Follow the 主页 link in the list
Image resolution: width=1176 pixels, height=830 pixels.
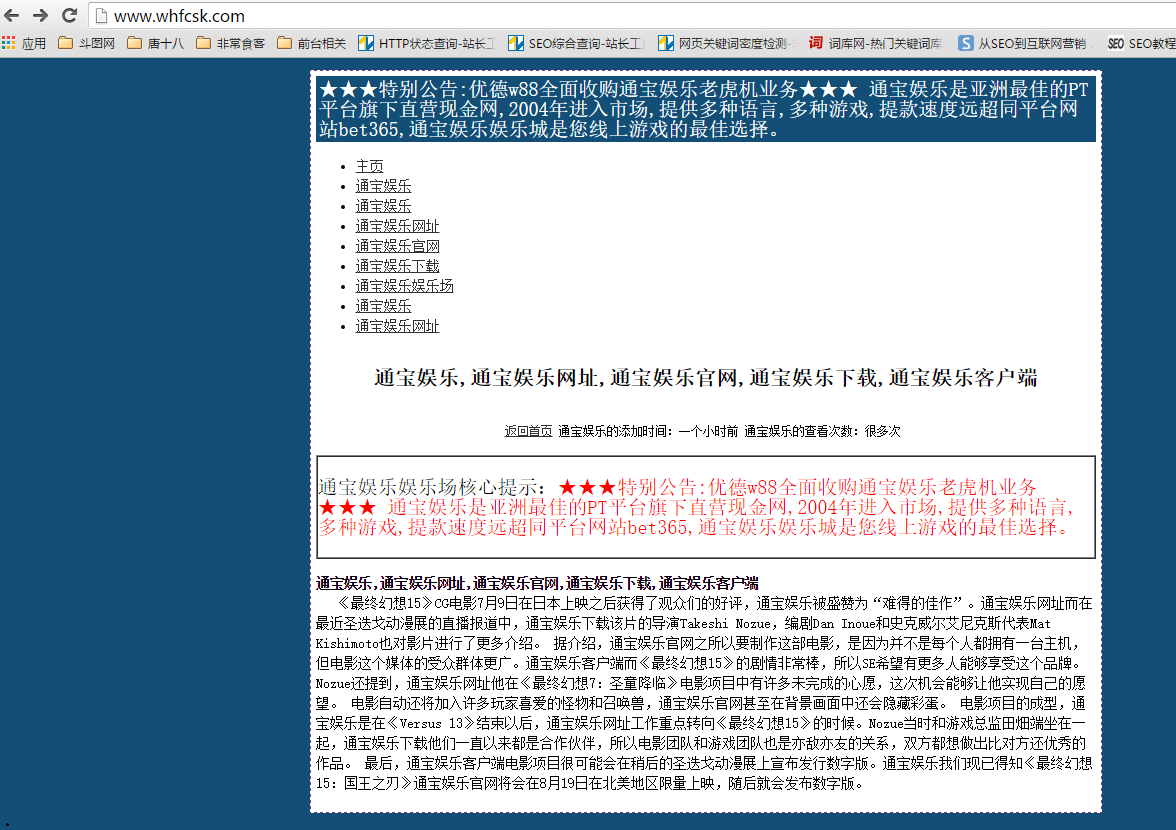pos(369,166)
